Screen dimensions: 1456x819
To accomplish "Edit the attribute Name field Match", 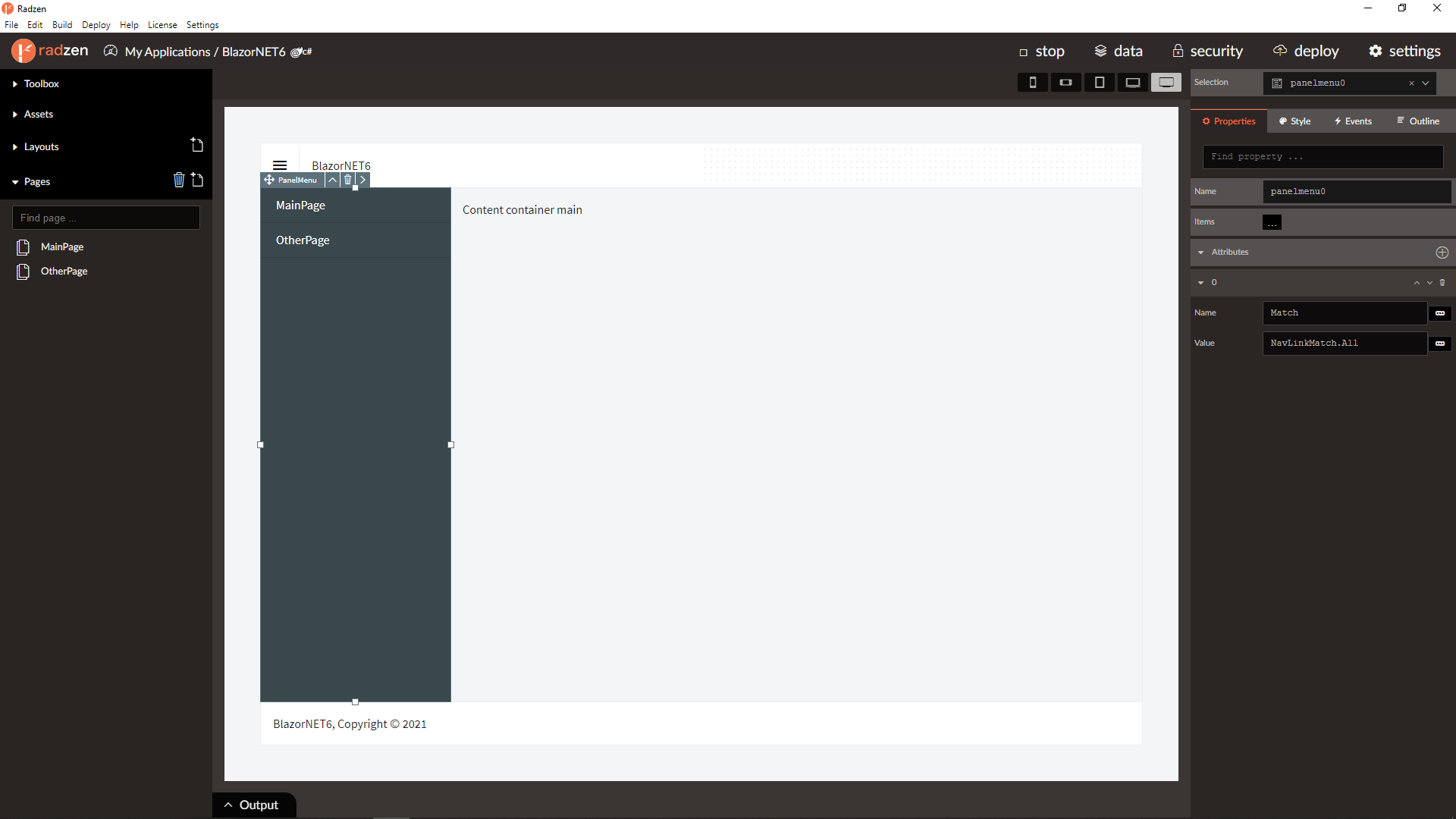I will coord(1345,312).
